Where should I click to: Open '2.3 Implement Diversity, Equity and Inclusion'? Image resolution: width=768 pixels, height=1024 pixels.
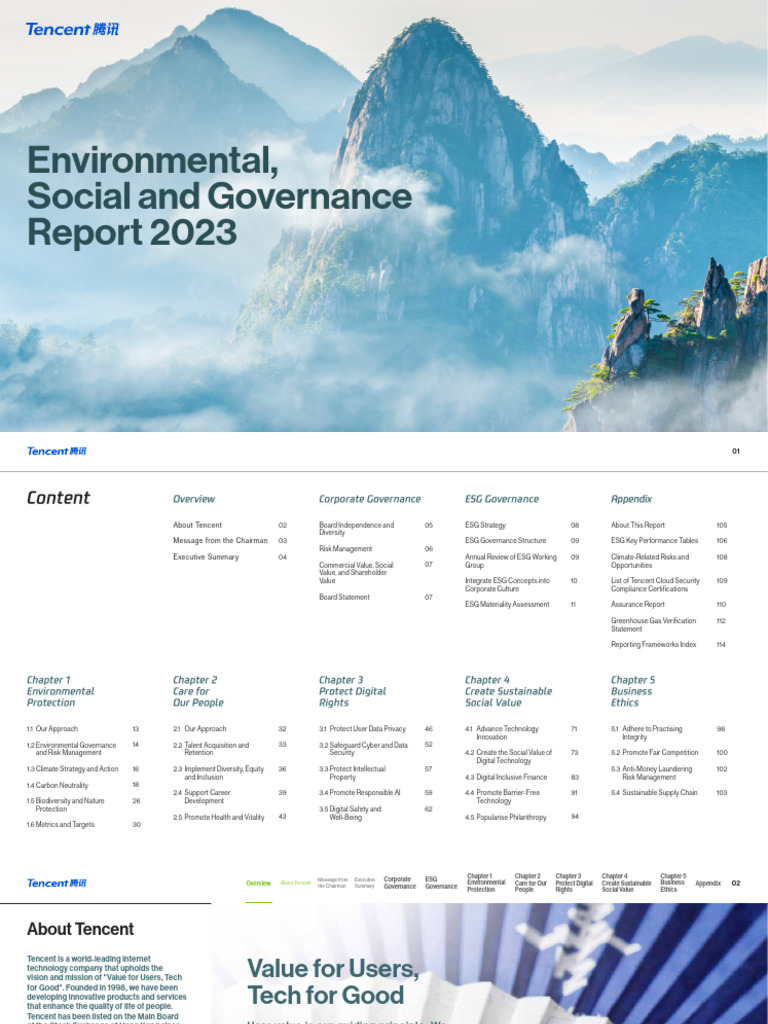tap(219, 773)
